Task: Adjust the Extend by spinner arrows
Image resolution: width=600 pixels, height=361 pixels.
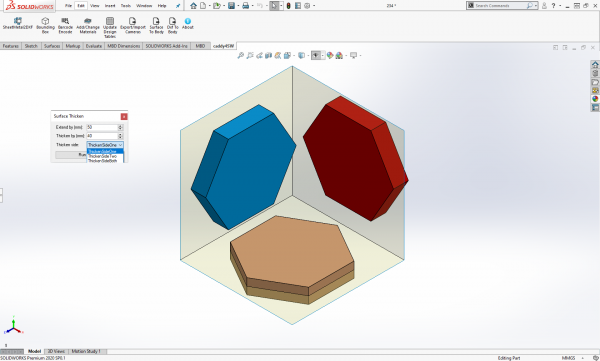Action: (x=121, y=127)
